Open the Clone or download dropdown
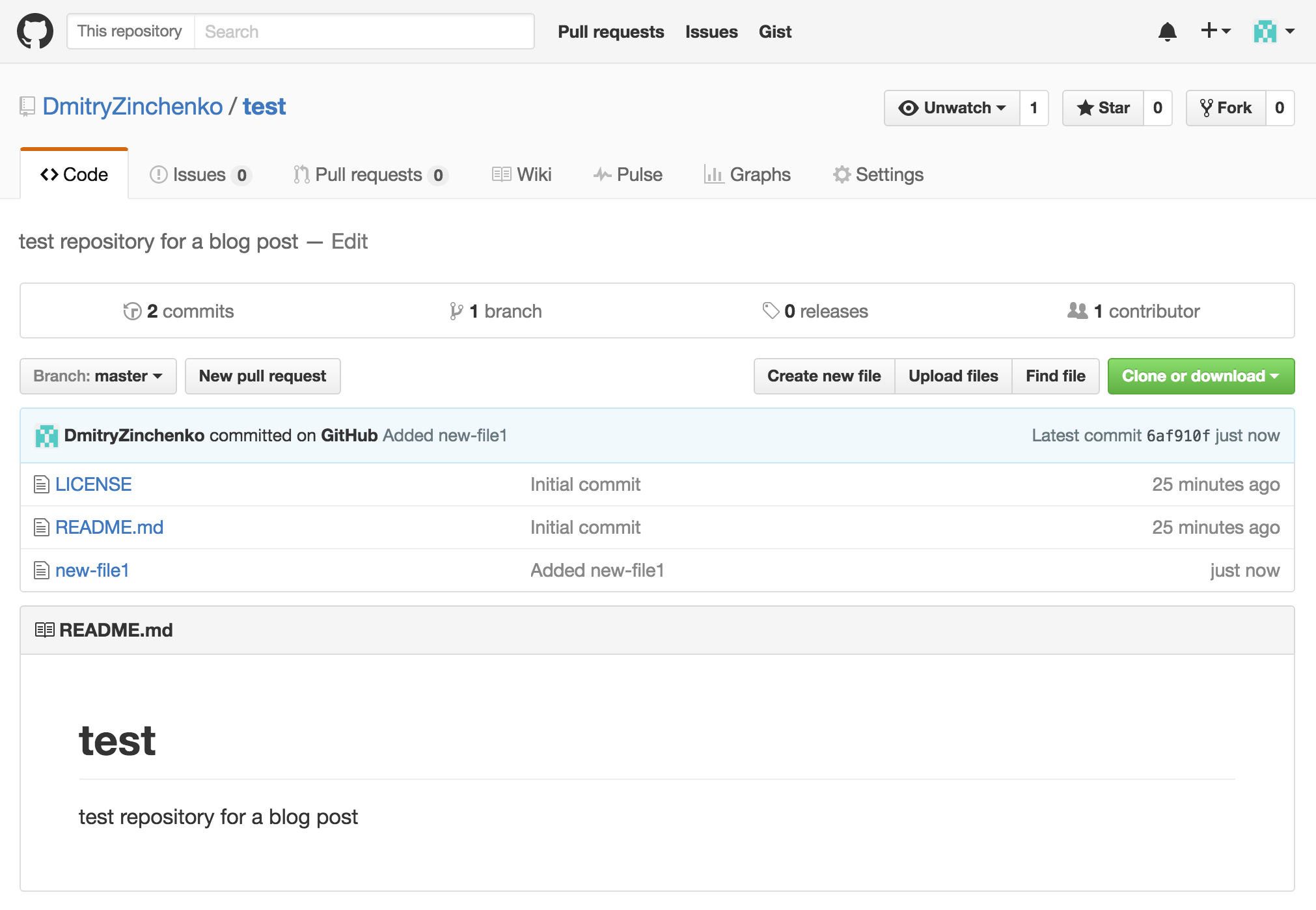The height and width of the screenshot is (910, 1316). [1200, 376]
